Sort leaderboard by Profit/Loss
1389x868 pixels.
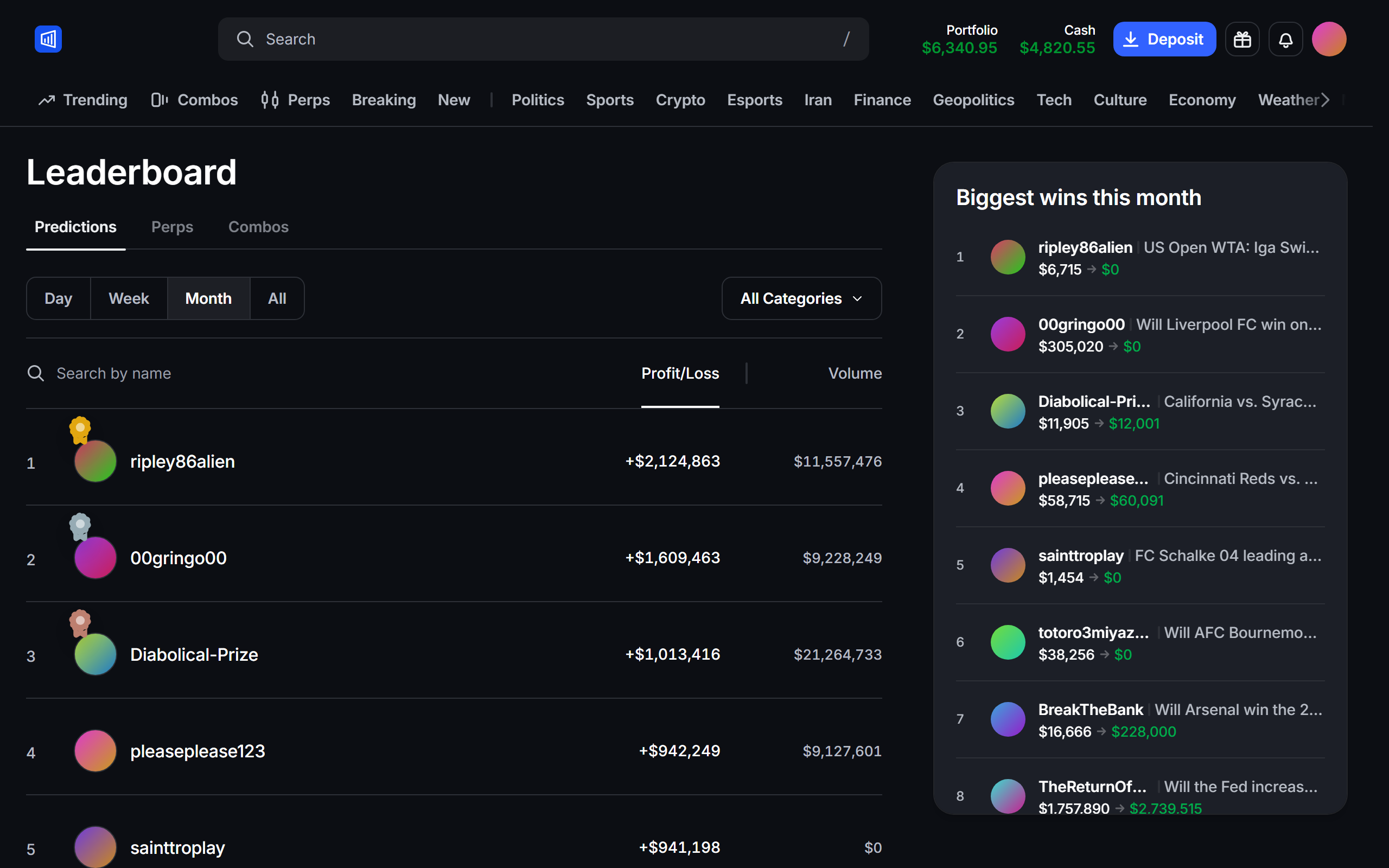(x=680, y=373)
